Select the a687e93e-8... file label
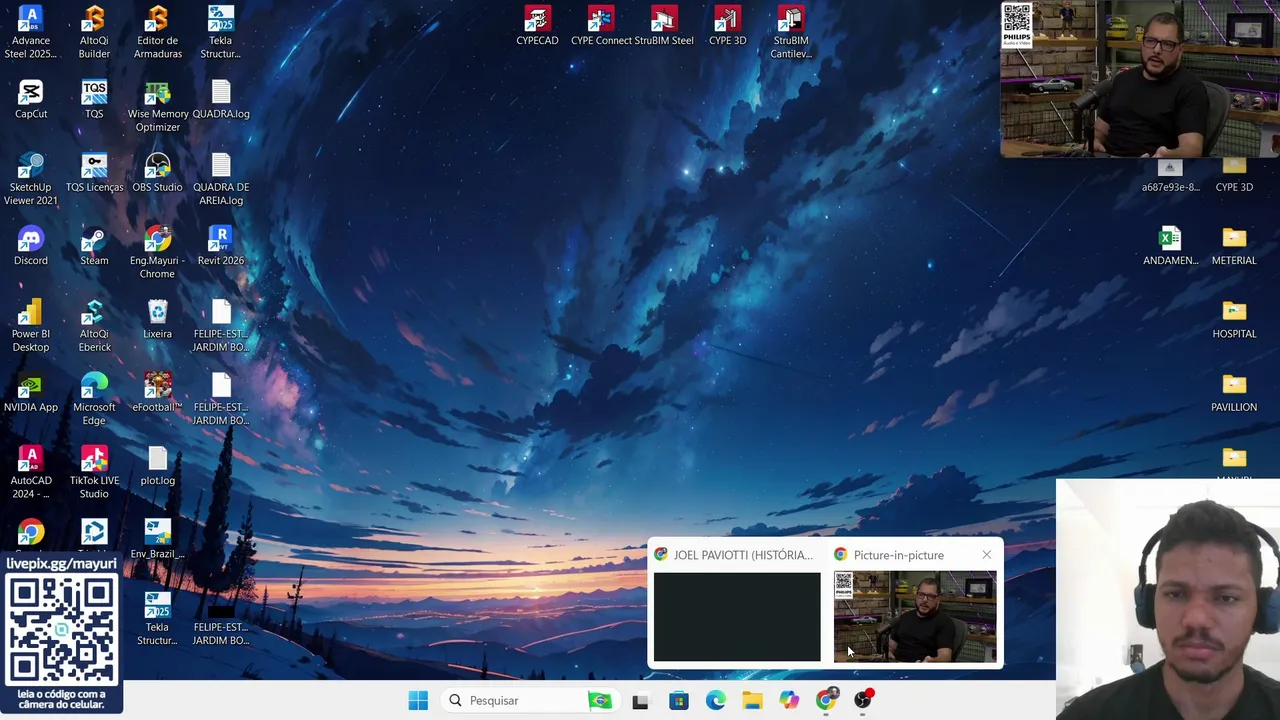This screenshot has width=1280, height=720. [x=1170, y=187]
